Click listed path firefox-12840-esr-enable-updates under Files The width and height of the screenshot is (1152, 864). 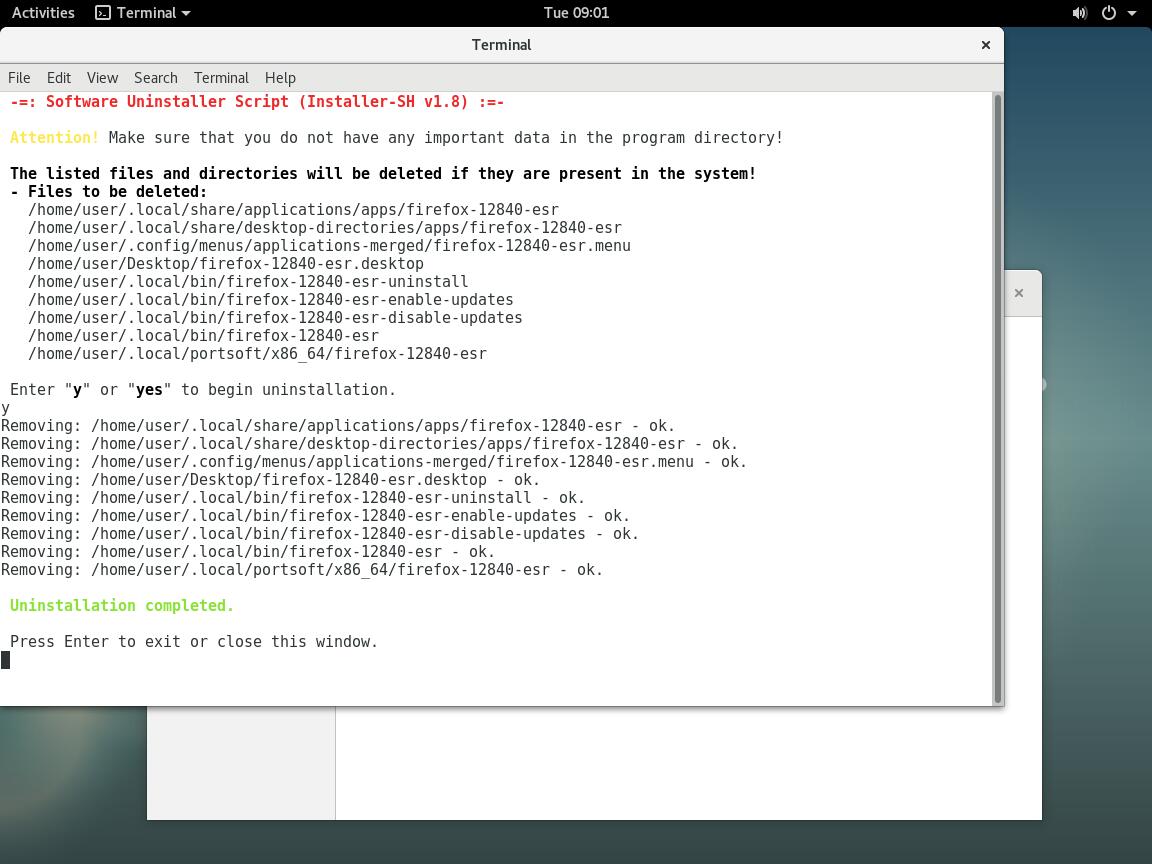270,300
